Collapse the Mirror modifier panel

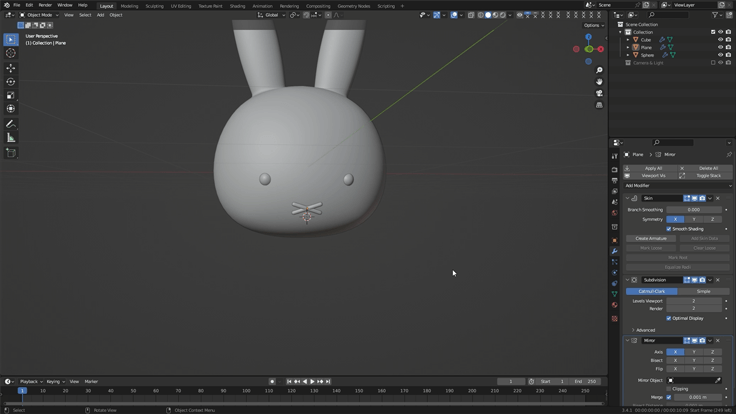click(x=628, y=341)
